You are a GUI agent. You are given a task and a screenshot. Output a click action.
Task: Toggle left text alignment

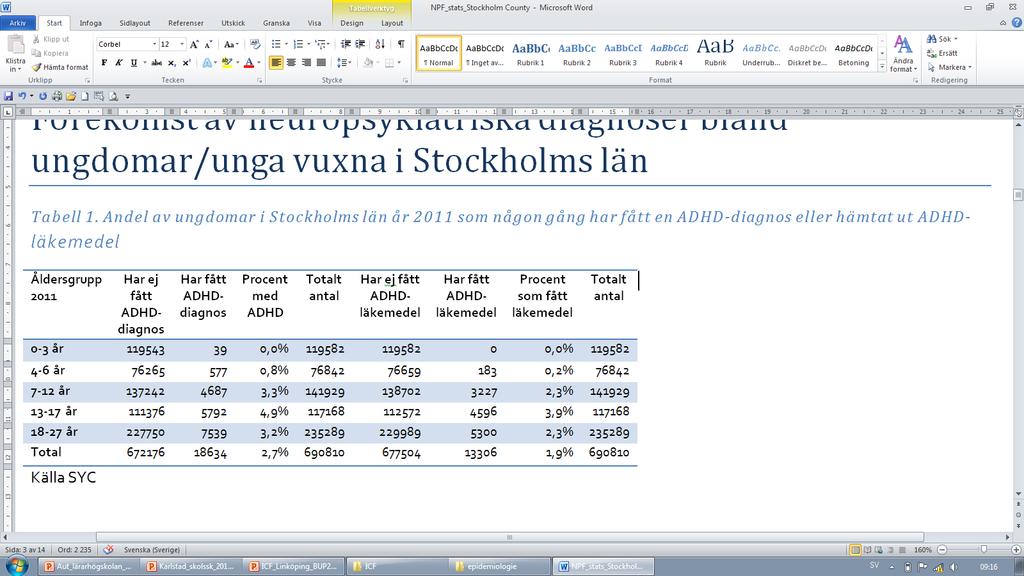(x=276, y=63)
